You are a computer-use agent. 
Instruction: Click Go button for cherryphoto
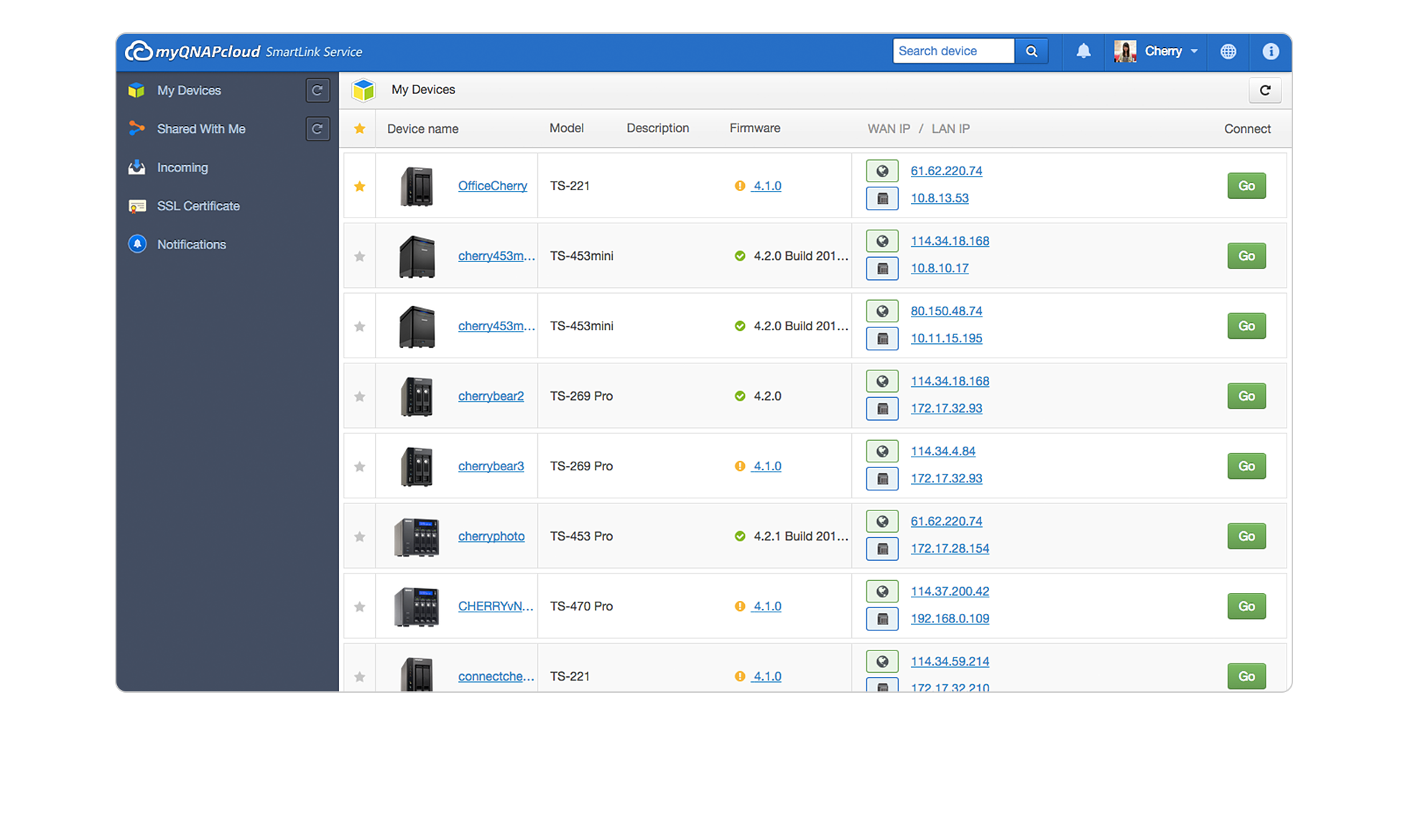[x=1246, y=536]
